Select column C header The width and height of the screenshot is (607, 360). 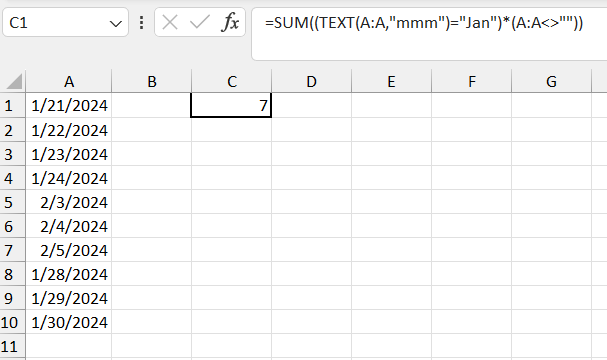point(231,81)
